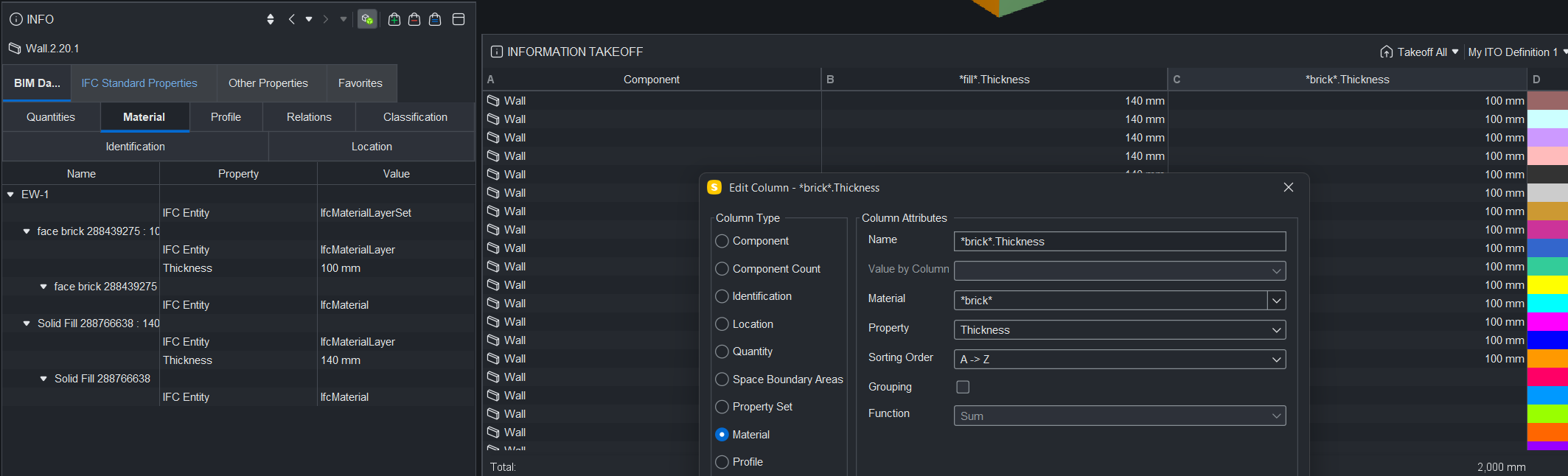Open the Identification sub-tab

tap(136, 147)
